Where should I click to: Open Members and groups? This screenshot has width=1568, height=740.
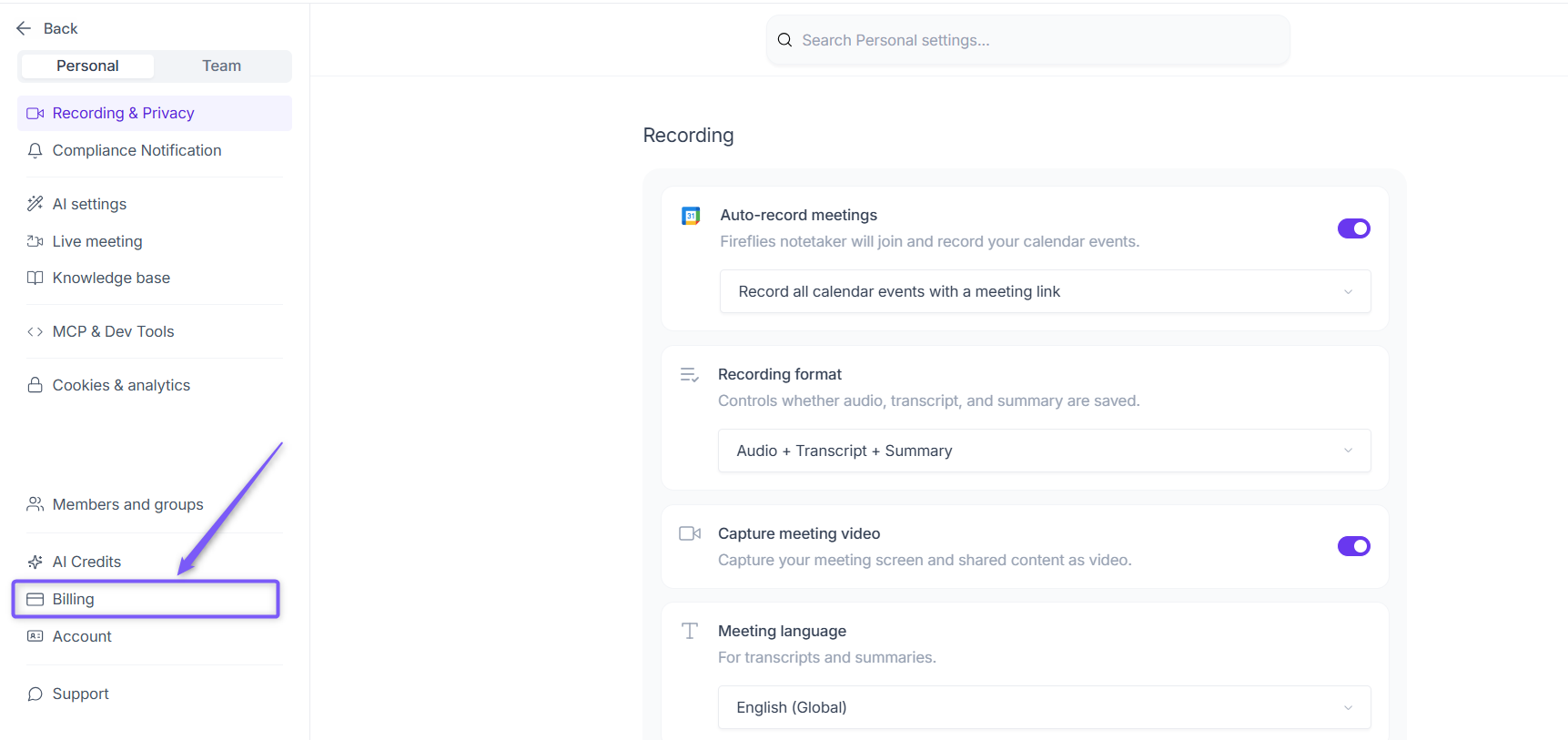[x=155, y=504]
